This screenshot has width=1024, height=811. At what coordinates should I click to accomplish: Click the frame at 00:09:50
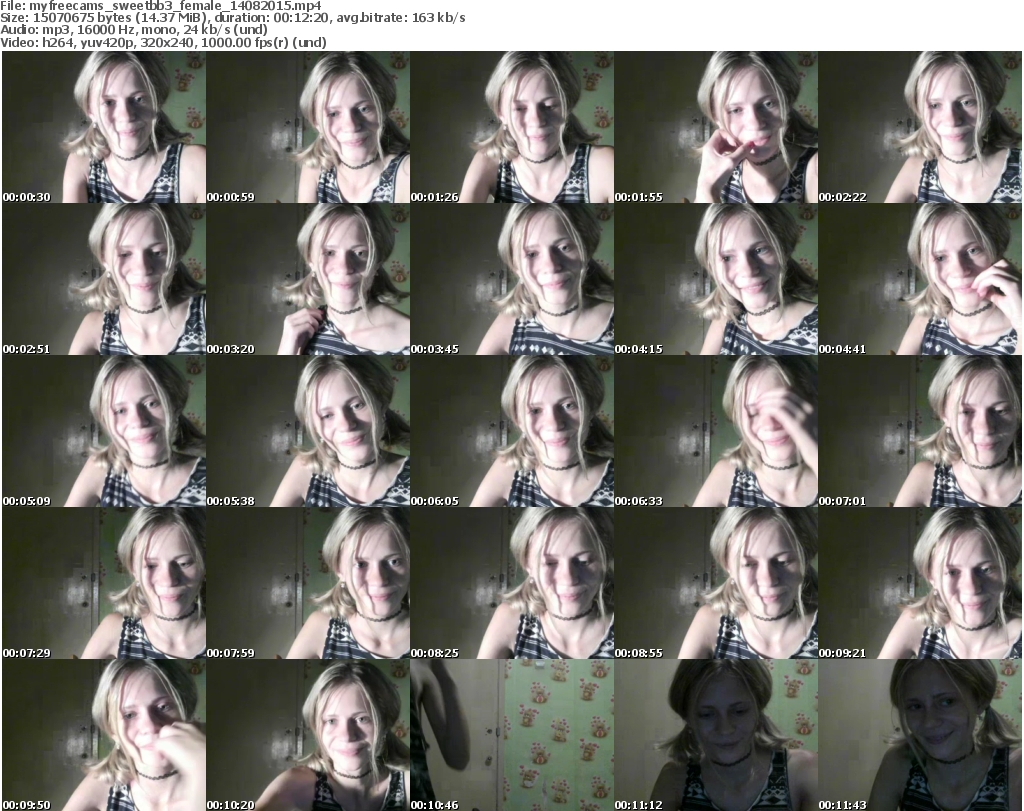[x=104, y=735]
